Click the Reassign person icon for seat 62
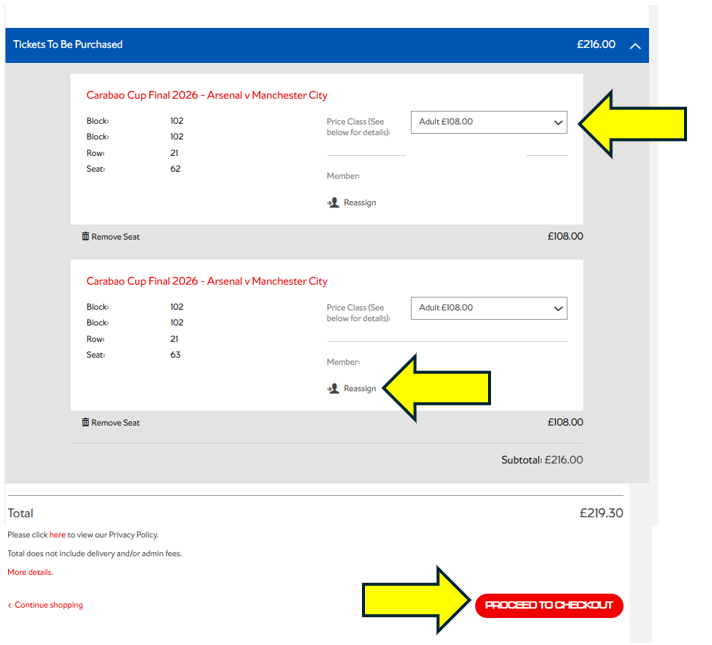 point(333,203)
